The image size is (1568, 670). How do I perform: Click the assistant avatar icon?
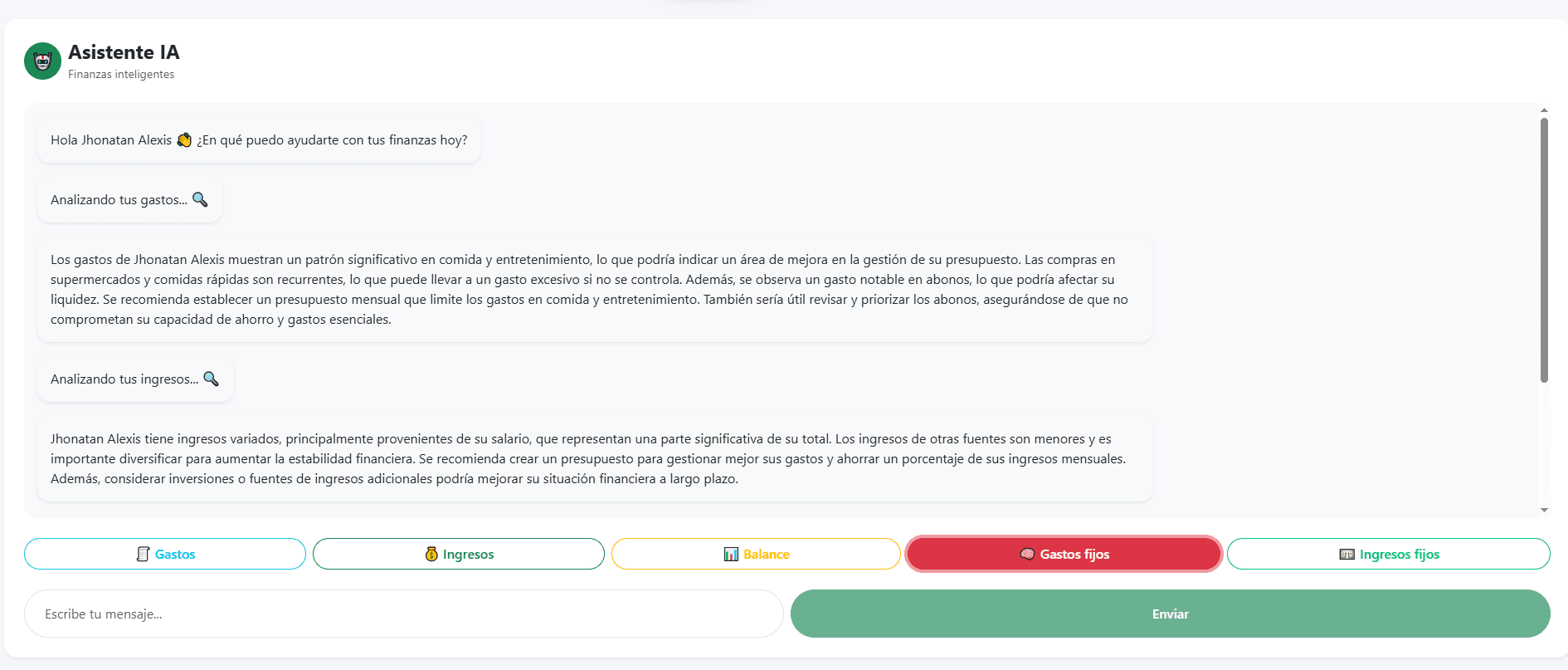point(42,61)
